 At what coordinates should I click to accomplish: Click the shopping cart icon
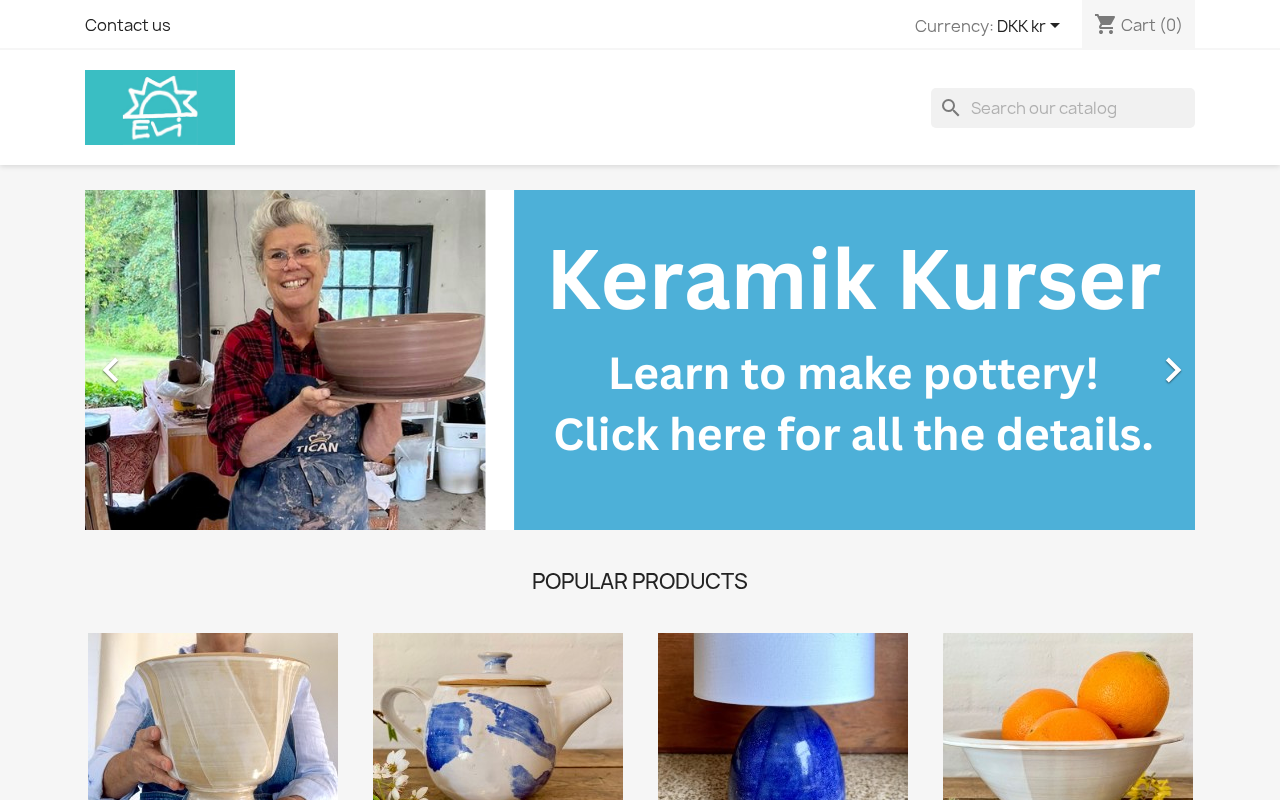tap(1105, 24)
